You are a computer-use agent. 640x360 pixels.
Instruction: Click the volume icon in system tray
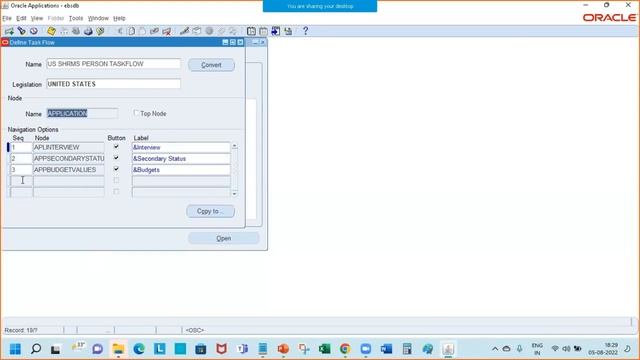566,349
